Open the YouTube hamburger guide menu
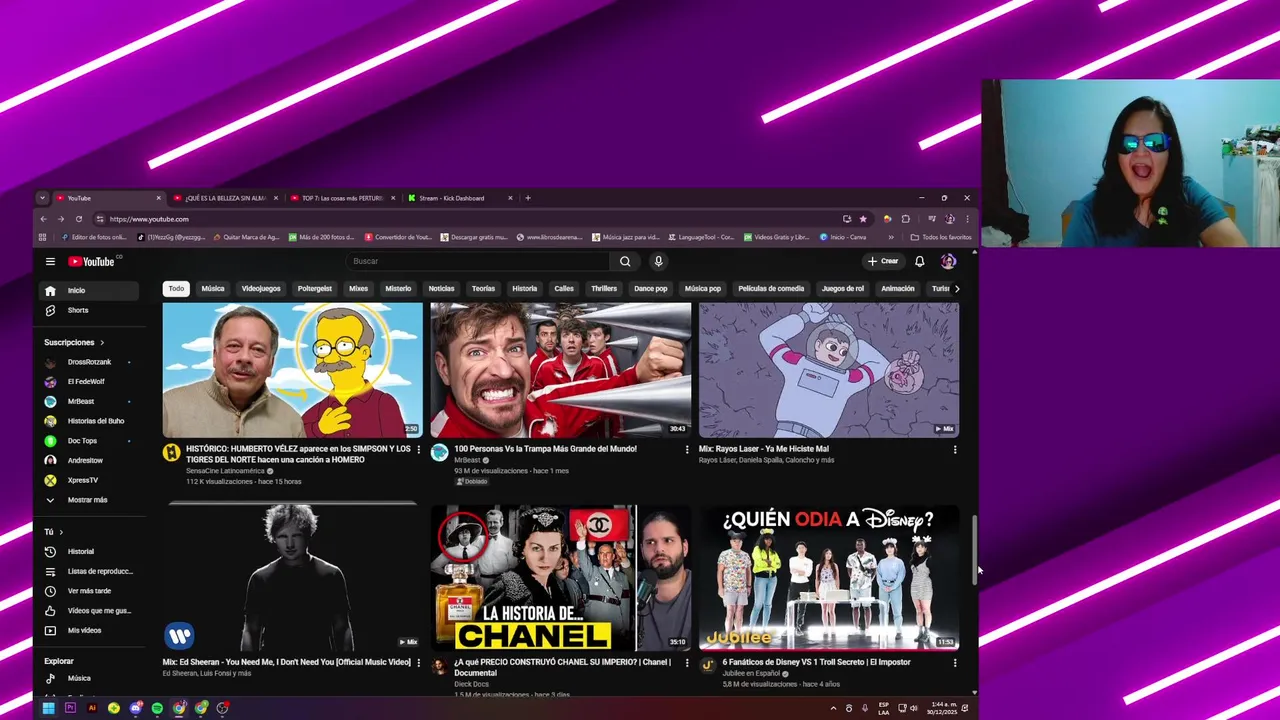Viewport: 1280px width, 720px height. click(50, 261)
